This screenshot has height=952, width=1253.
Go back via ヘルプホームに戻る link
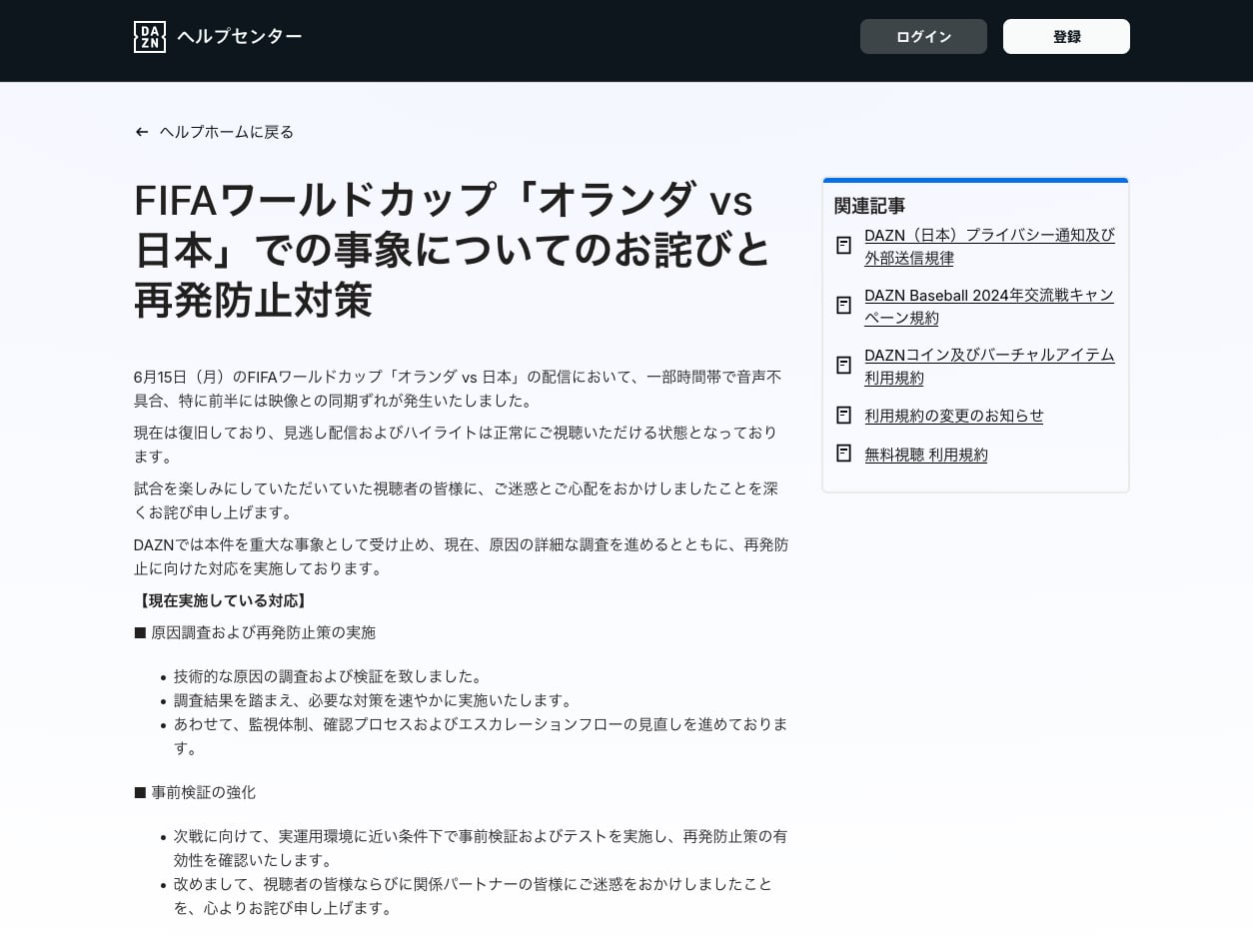click(x=227, y=132)
